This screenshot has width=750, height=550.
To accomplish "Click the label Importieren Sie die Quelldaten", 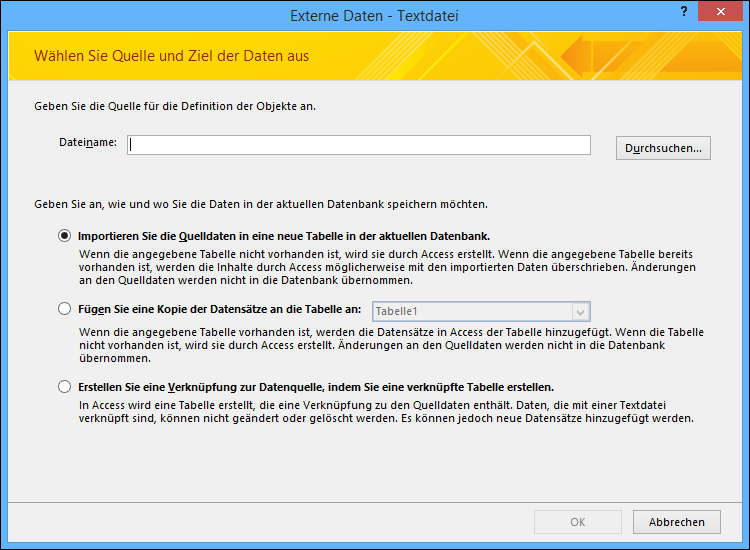I will point(284,236).
